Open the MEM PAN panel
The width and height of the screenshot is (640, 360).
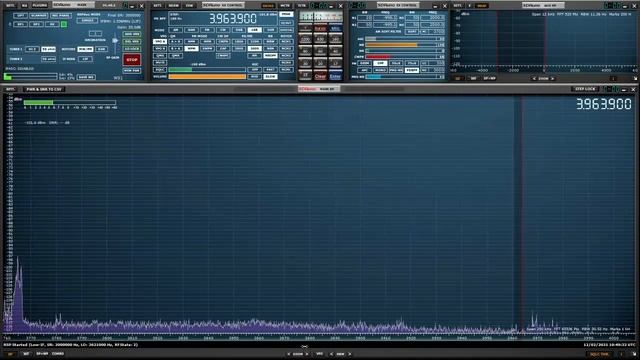(131, 71)
